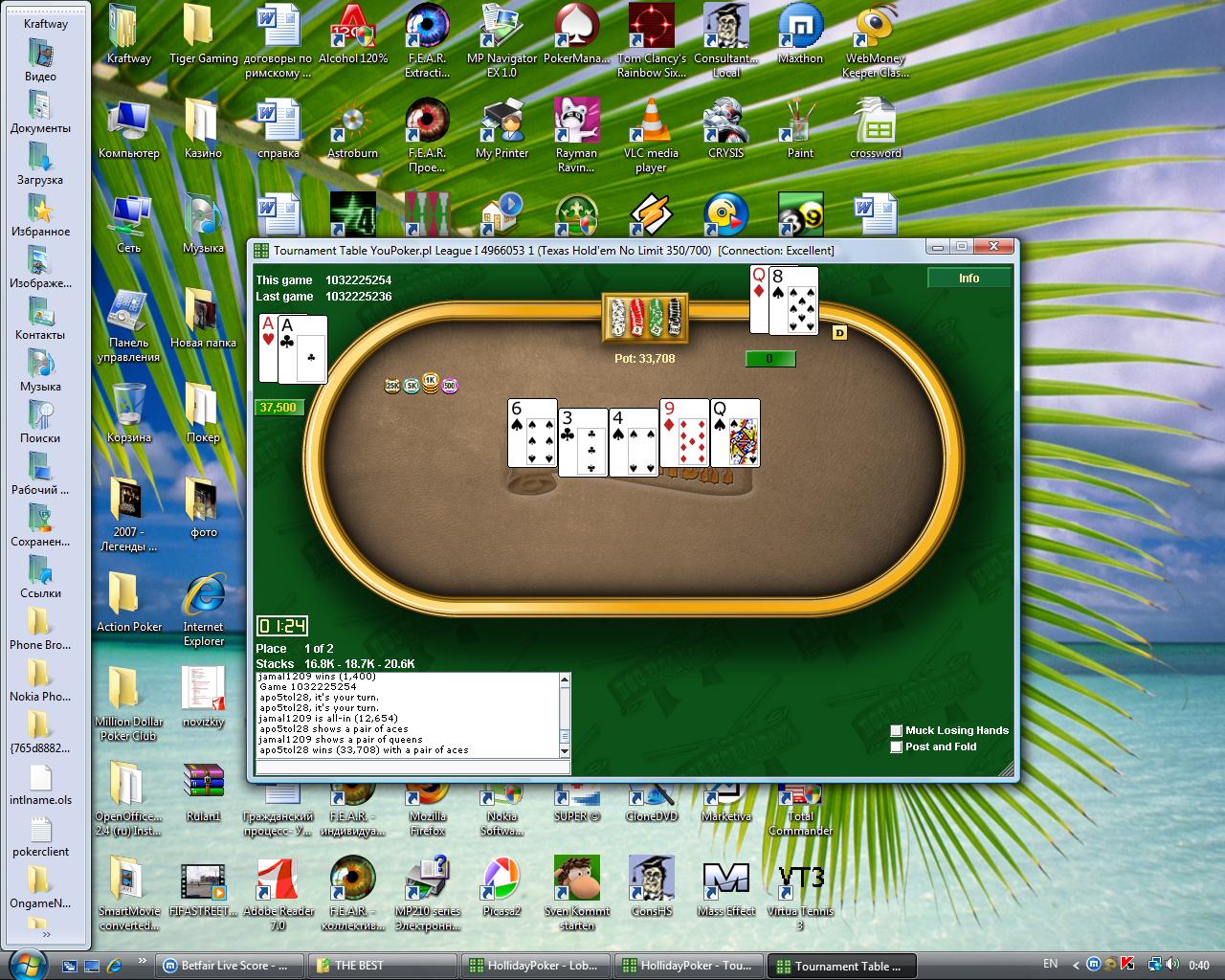Viewport: 1225px width, 980px height.
Task: Open MP Navigator EX 1.0 shortcut
Action: tap(501, 40)
